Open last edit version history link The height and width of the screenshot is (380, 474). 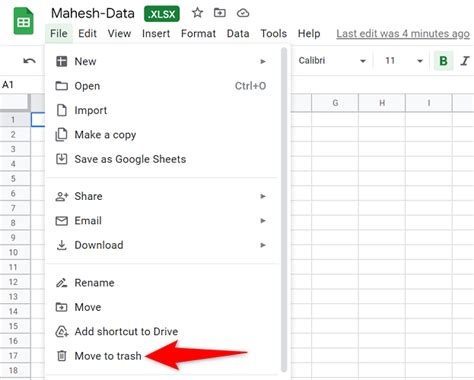tap(403, 34)
